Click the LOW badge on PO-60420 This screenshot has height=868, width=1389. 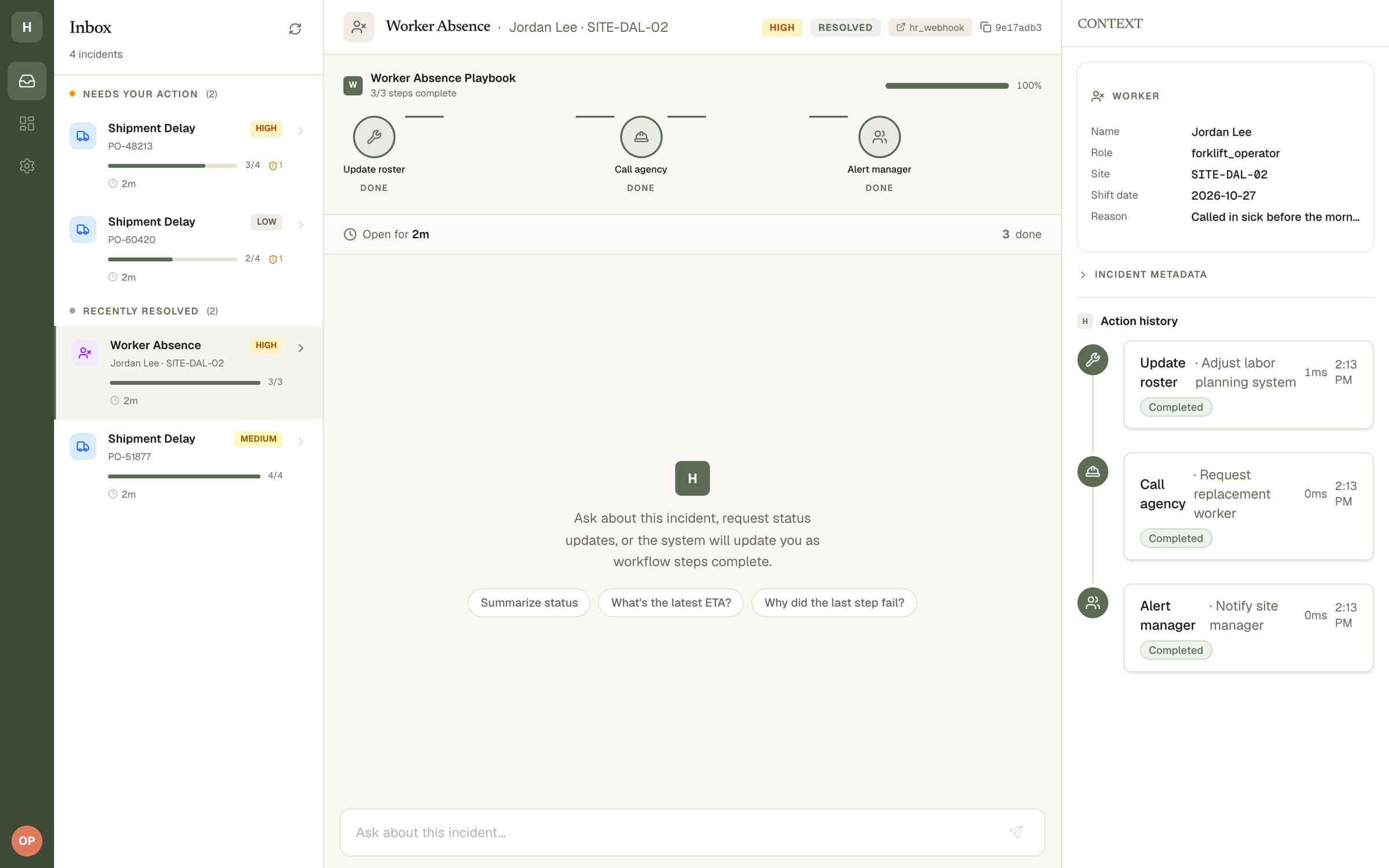tap(266, 222)
